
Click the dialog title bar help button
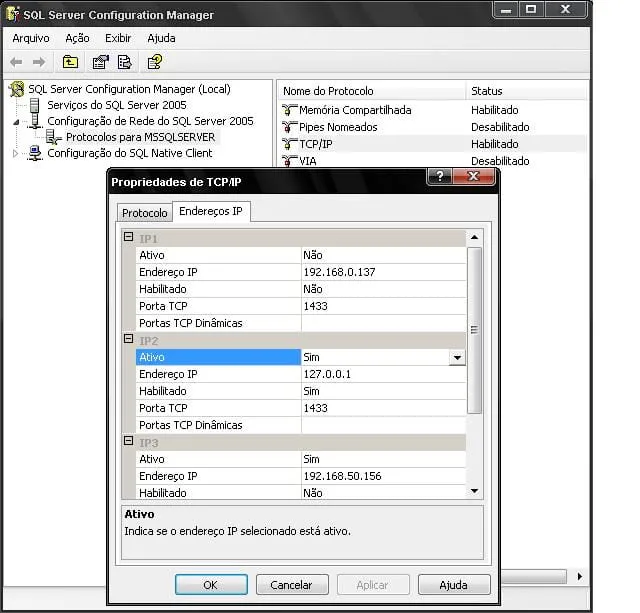439,177
